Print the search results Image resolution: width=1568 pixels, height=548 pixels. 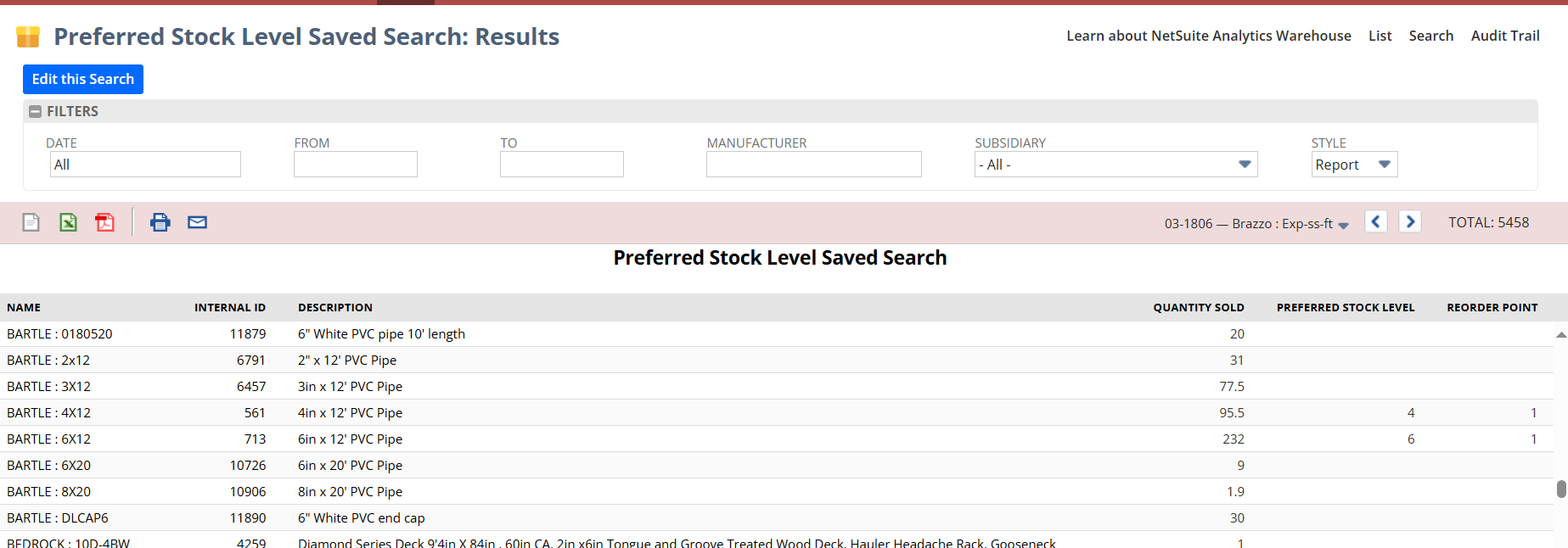coord(160,222)
